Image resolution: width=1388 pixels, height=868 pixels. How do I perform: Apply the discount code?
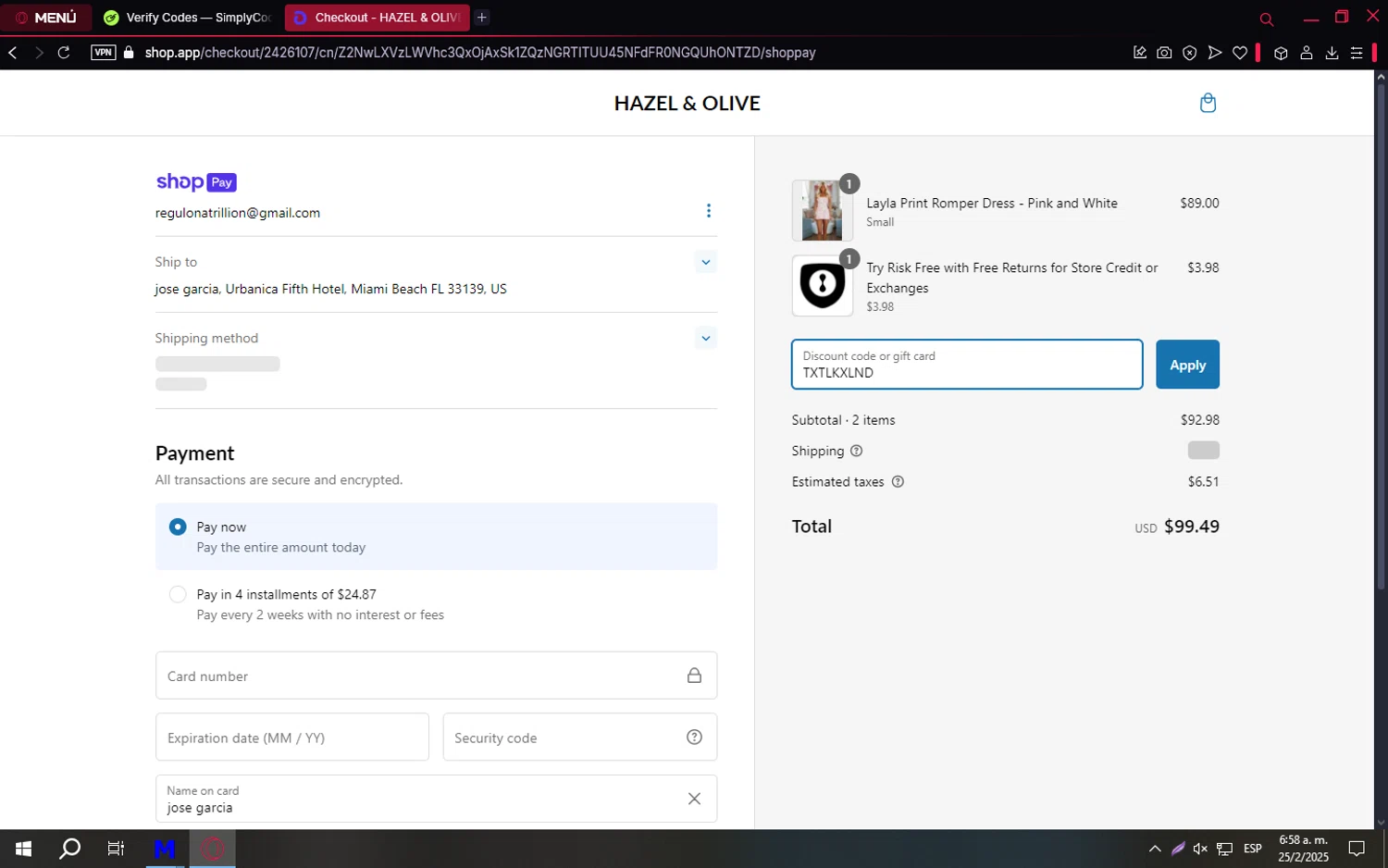click(1187, 365)
